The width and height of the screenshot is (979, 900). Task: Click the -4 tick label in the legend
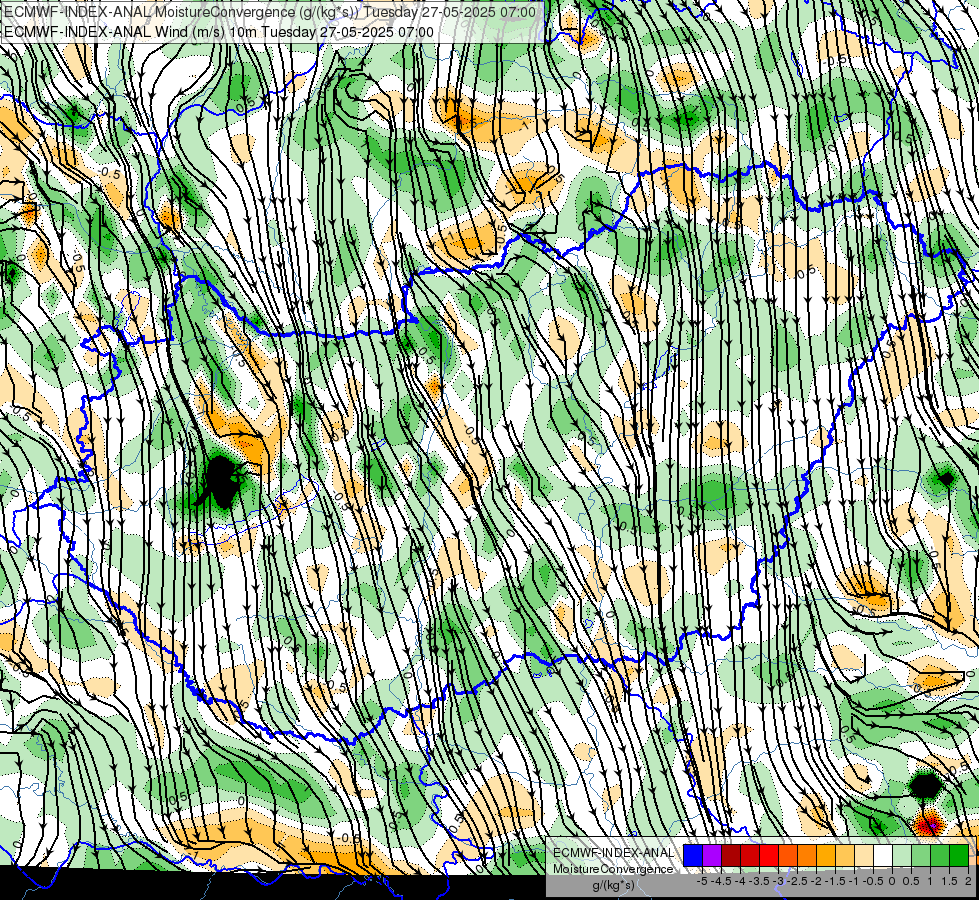point(740,881)
